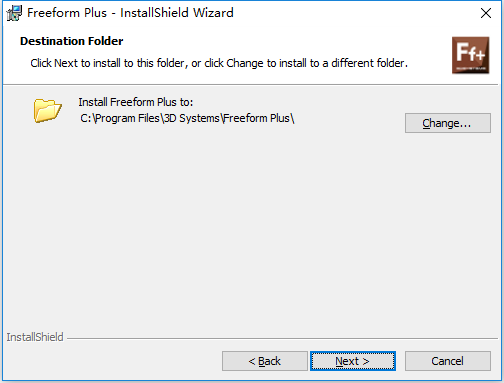The image size is (504, 383).
Task: Click the separator line beside InstallShield
Action: pos(282,338)
